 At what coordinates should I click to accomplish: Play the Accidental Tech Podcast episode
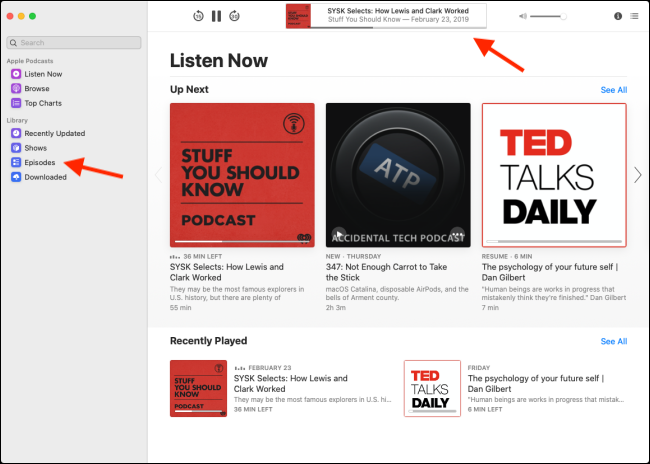[x=339, y=234]
